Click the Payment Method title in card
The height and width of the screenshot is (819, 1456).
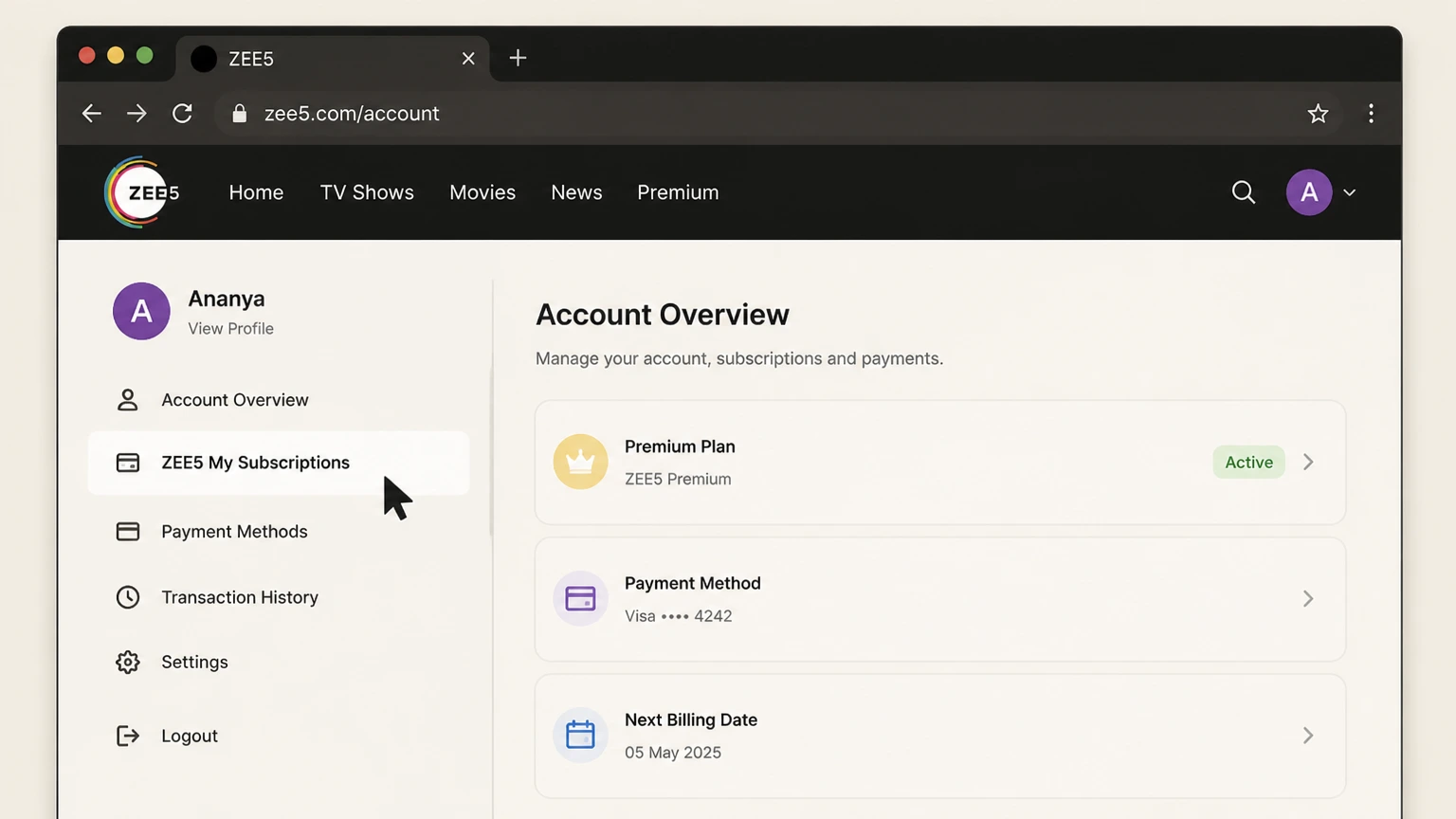click(x=693, y=583)
